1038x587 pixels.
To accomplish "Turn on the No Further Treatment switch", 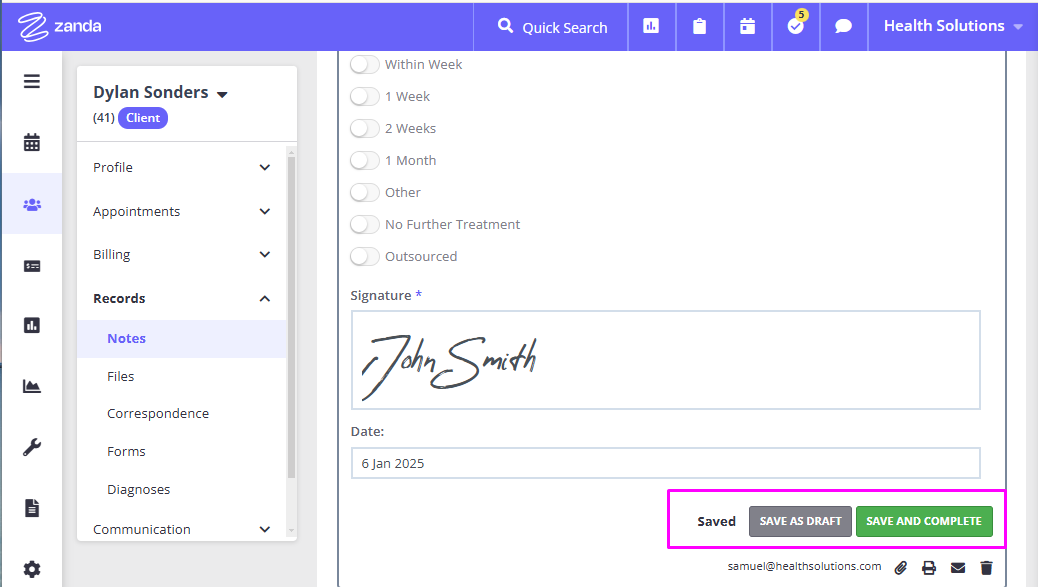I will pos(364,224).
